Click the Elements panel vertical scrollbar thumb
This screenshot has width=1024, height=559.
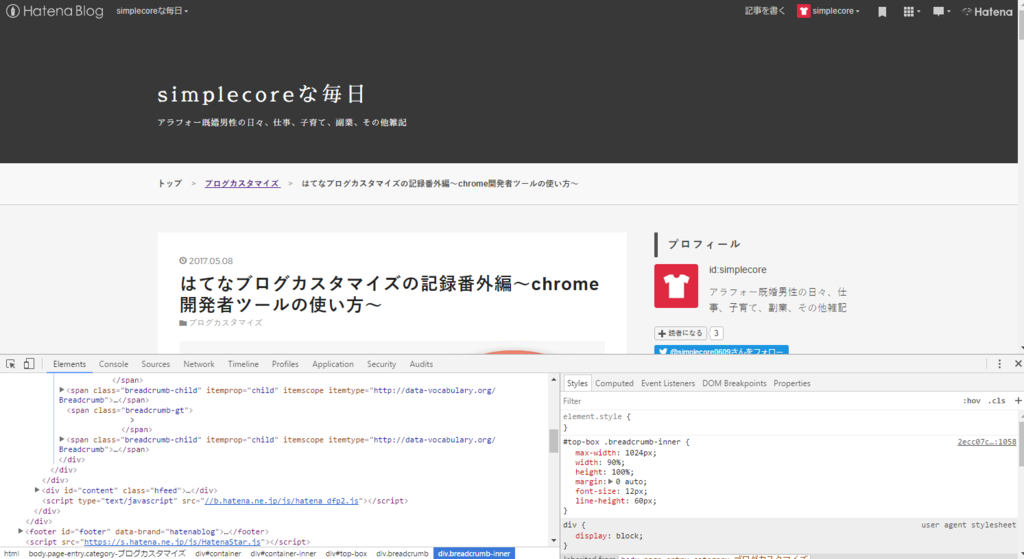coord(554,441)
